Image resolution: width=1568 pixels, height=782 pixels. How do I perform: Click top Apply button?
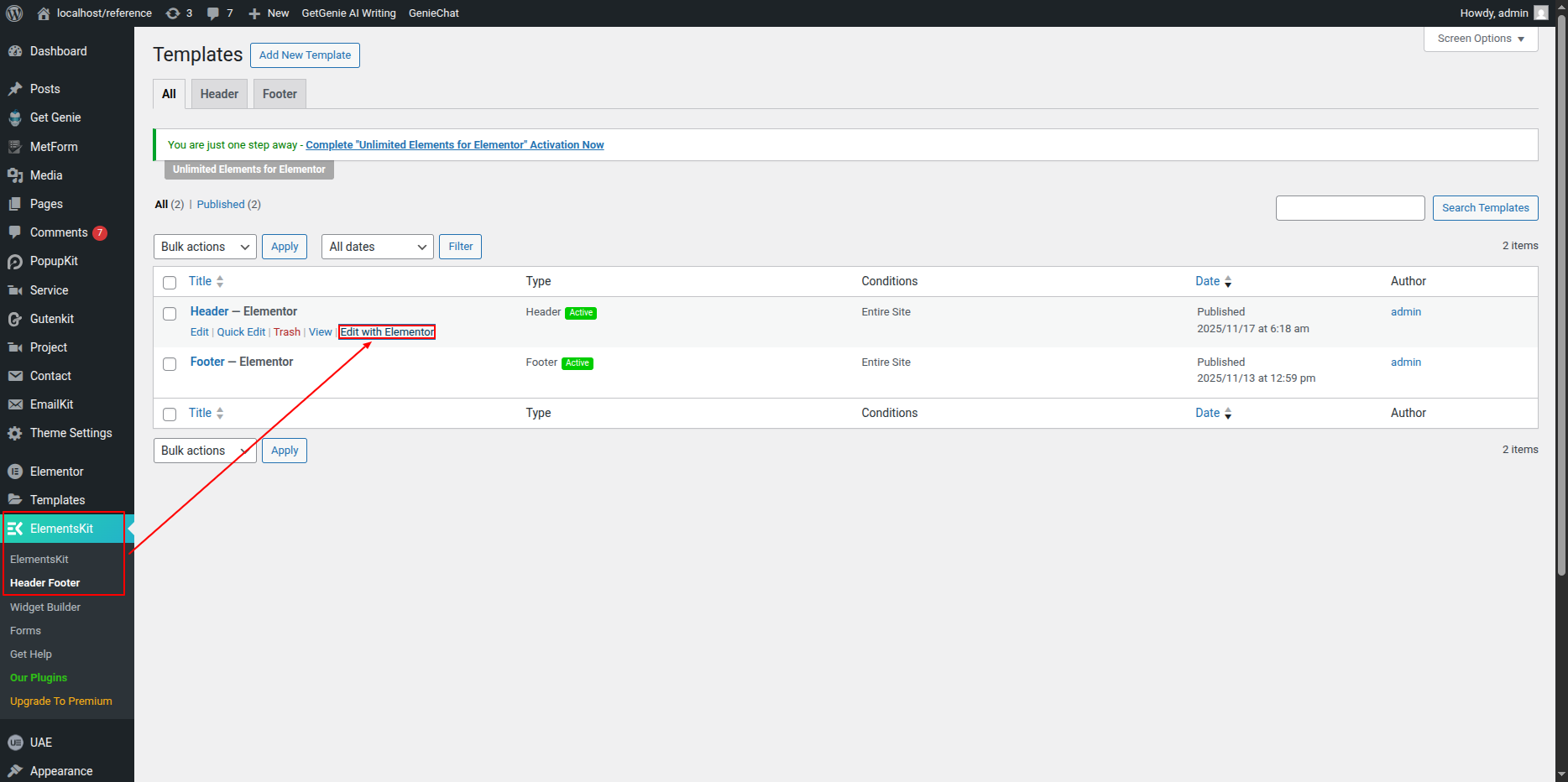coord(285,247)
